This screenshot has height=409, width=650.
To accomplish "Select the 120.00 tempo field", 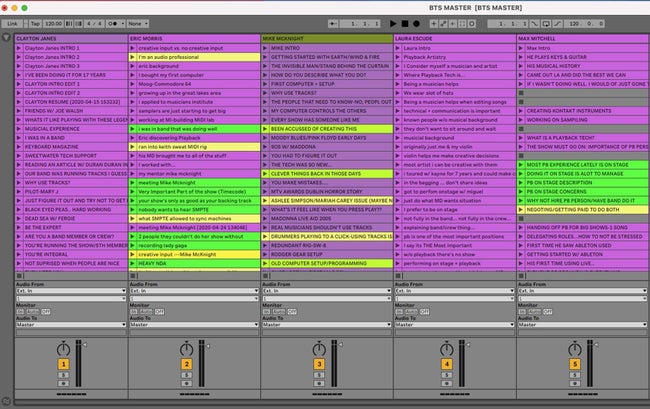I will (x=53, y=24).
